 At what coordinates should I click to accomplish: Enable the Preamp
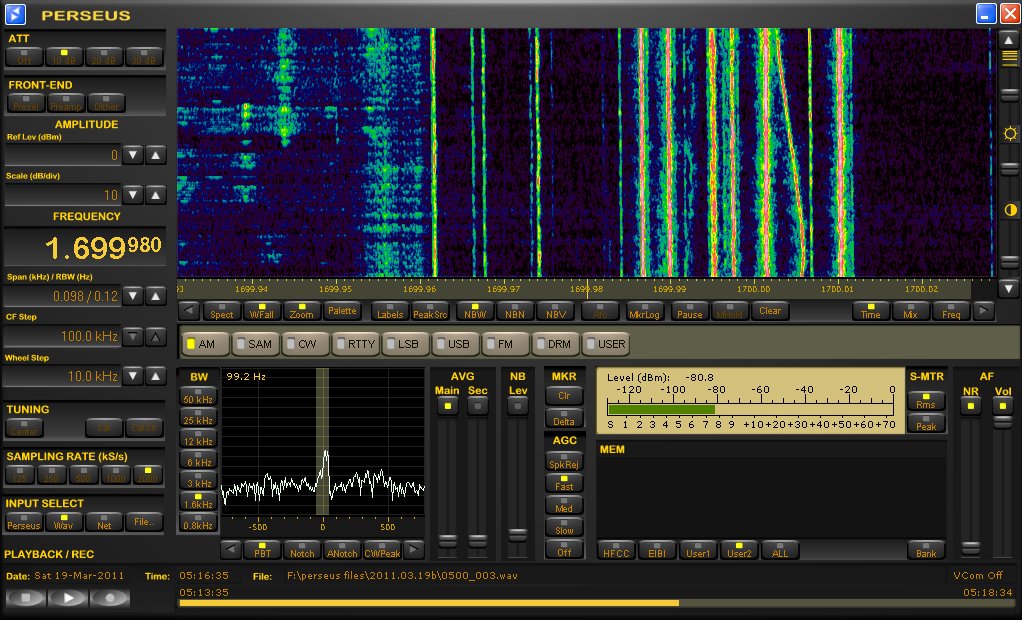[65, 103]
